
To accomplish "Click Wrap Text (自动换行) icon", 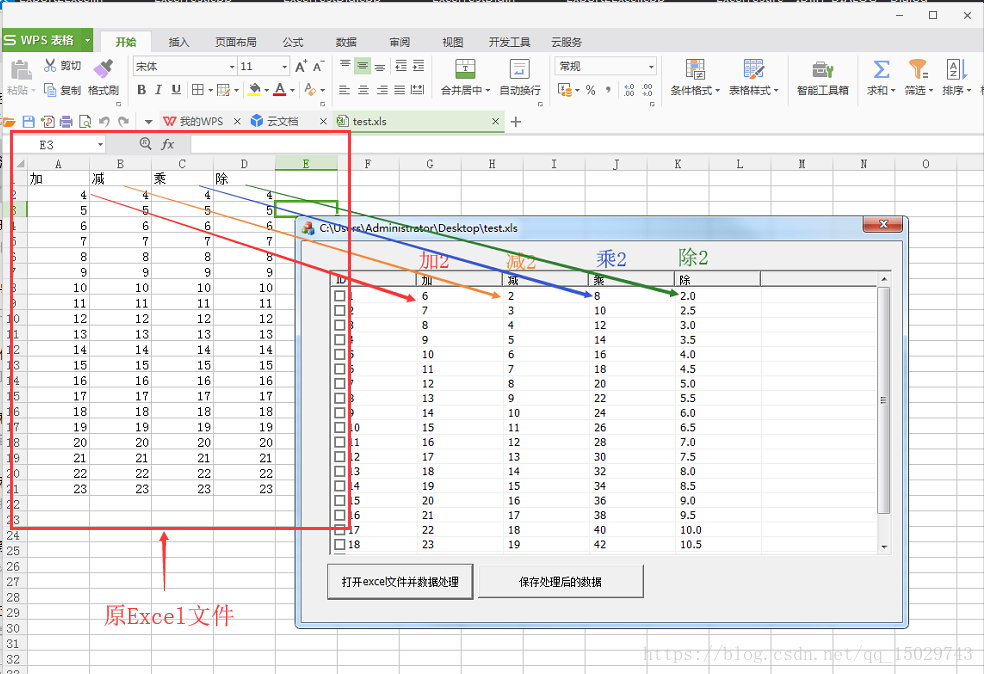I will click(520, 69).
